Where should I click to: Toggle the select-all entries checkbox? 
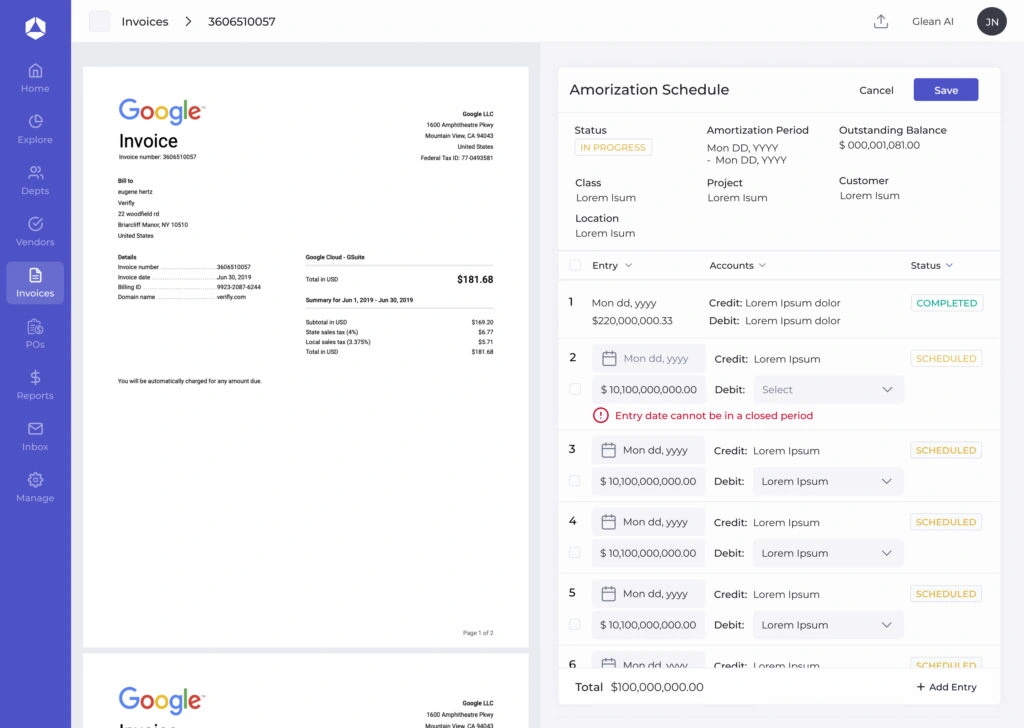pyautogui.click(x=575, y=265)
